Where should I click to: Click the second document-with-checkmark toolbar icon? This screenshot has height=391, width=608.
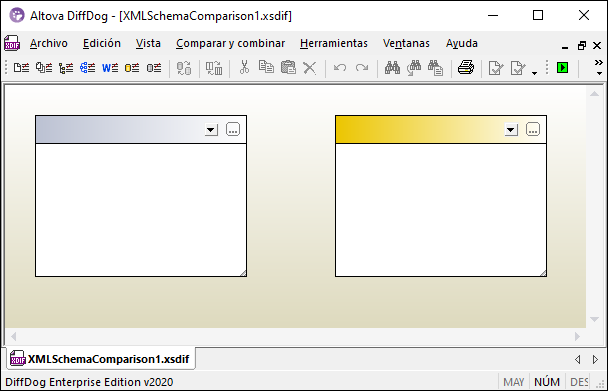518,68
